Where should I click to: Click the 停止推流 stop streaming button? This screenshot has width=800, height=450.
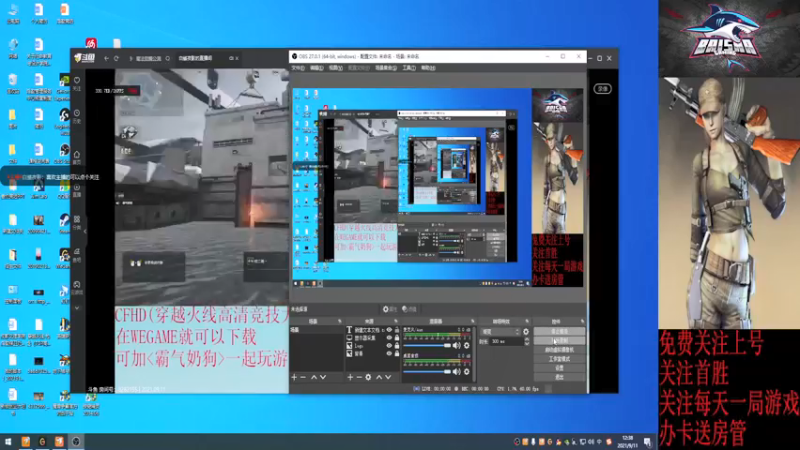coord(559,331)
